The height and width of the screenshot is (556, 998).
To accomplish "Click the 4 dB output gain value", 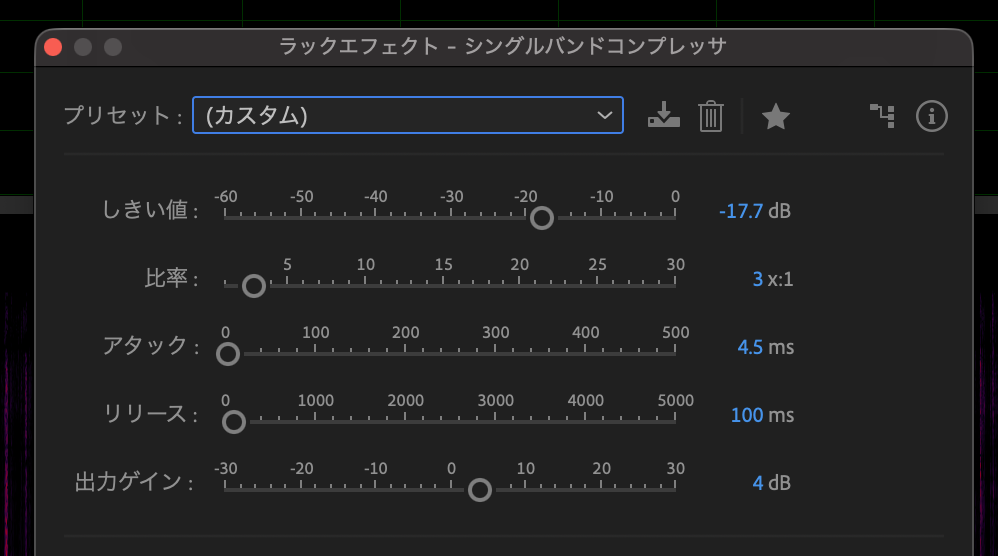I will [x=757, y=483].
